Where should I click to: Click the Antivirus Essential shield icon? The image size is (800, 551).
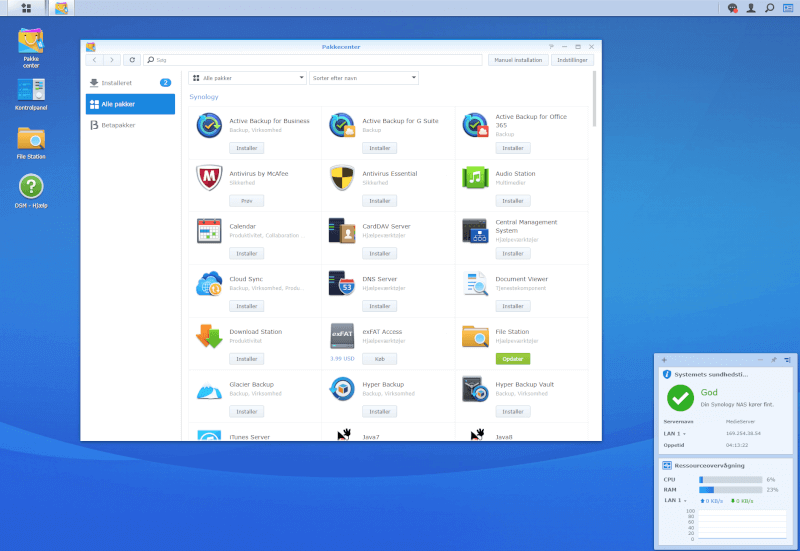pyautogui.click(x=342, y=178)
